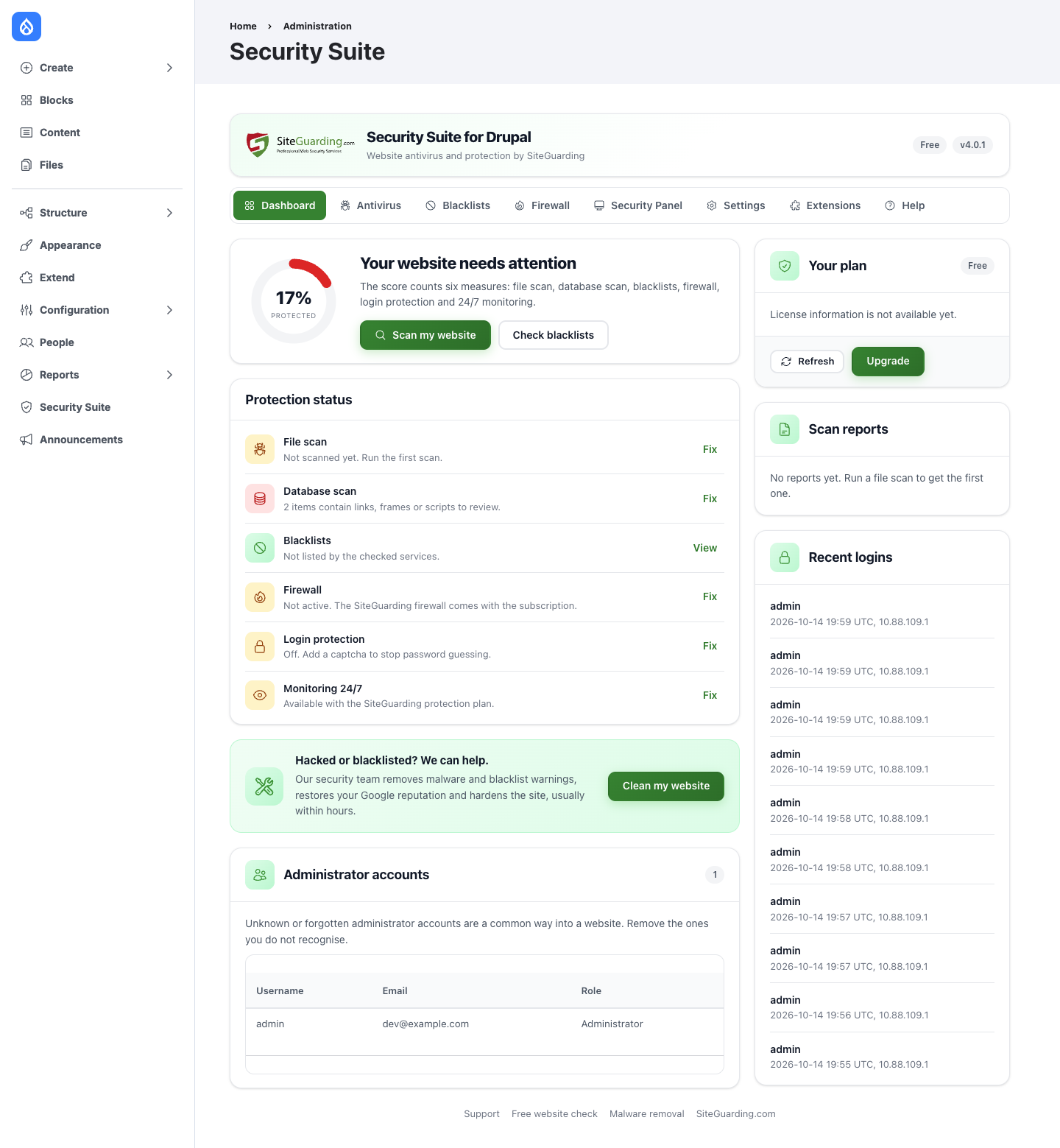Open the Malware removal footer link

[x=647, y=1114]
